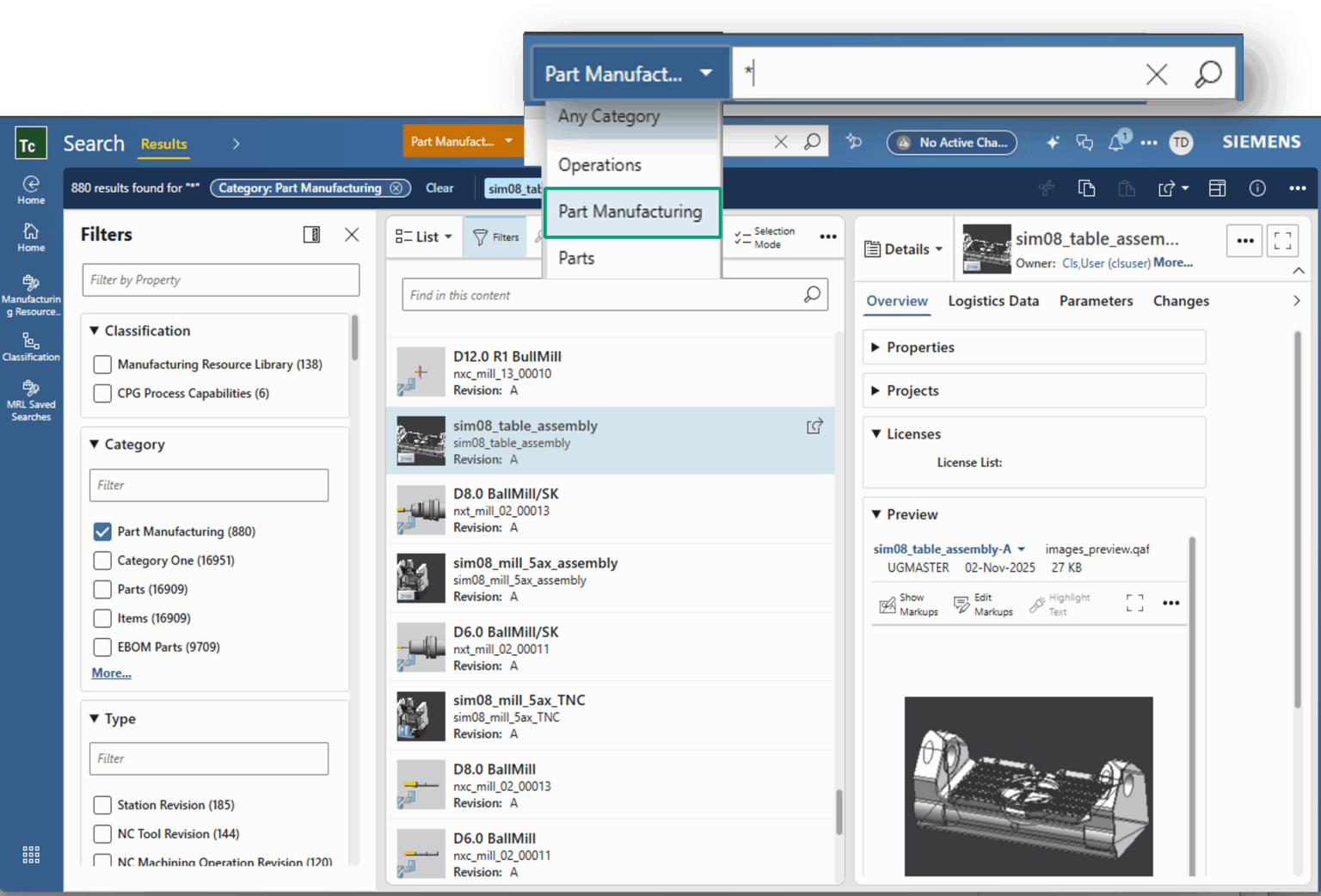
Task: Select Part Manufacturing in category menu
Action: coord(632,212)
